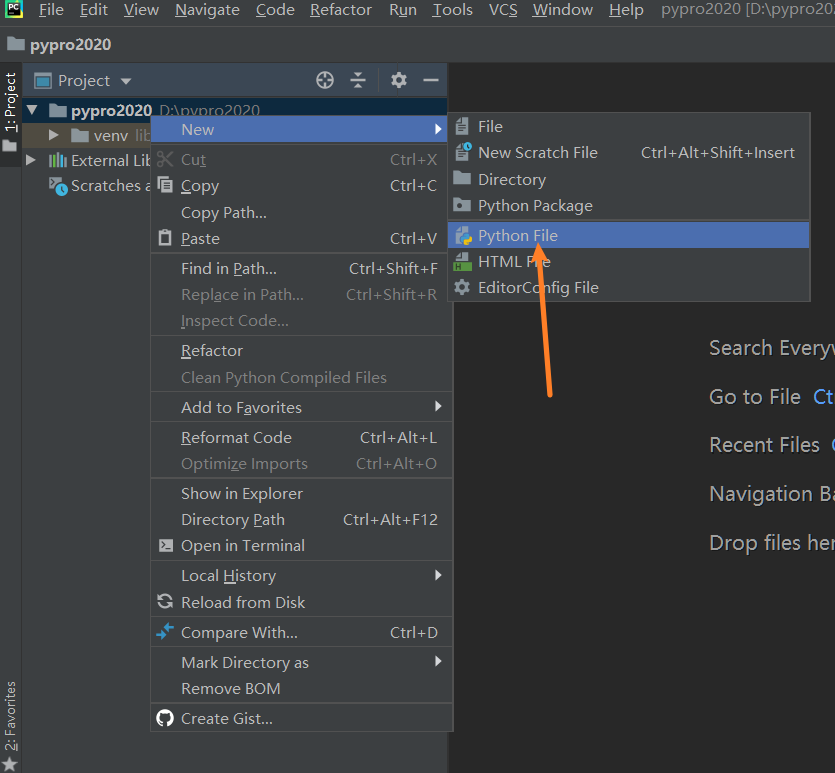Open Project panel settings gear

pyautogui.click(x=399, y=80)
